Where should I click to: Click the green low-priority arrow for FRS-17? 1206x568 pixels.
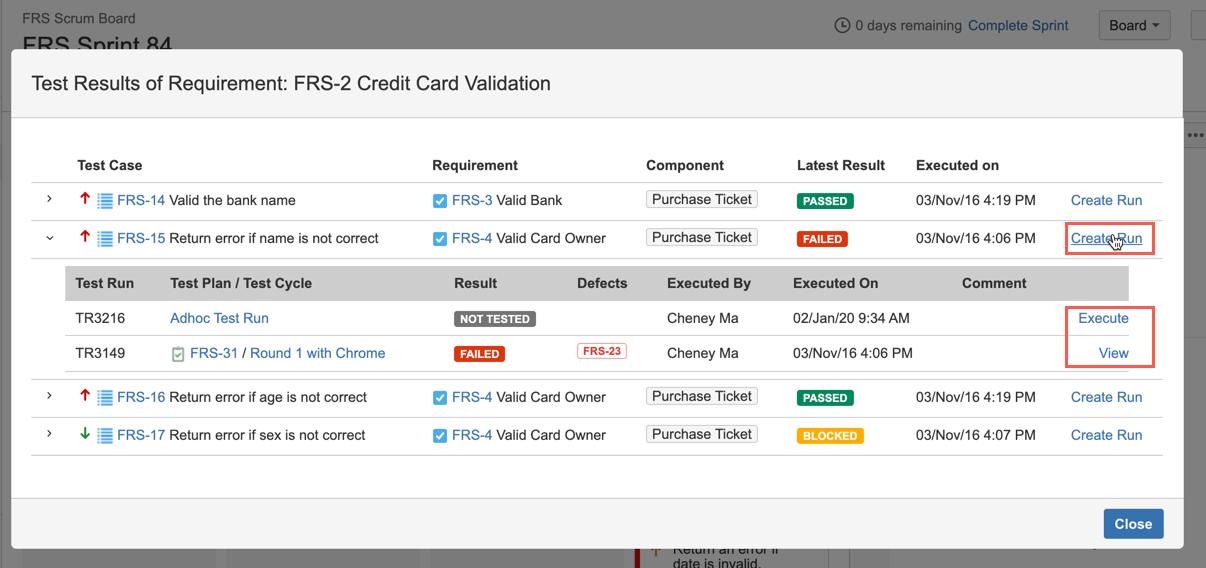coord(85,435)
